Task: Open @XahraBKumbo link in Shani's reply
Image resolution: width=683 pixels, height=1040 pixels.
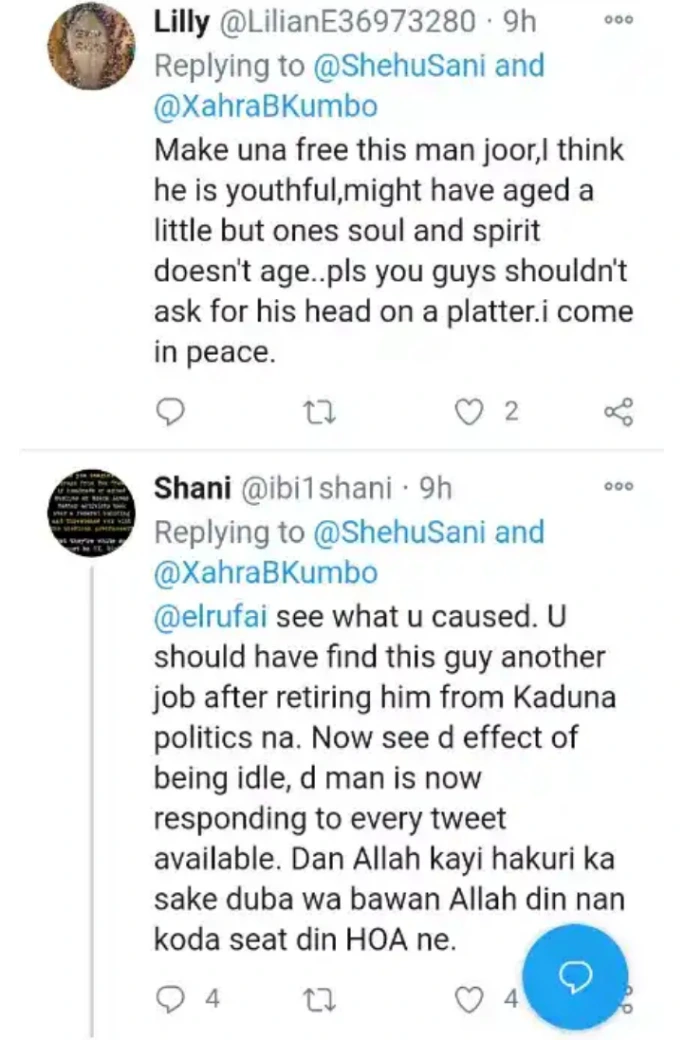Action: tap(265, 573)
